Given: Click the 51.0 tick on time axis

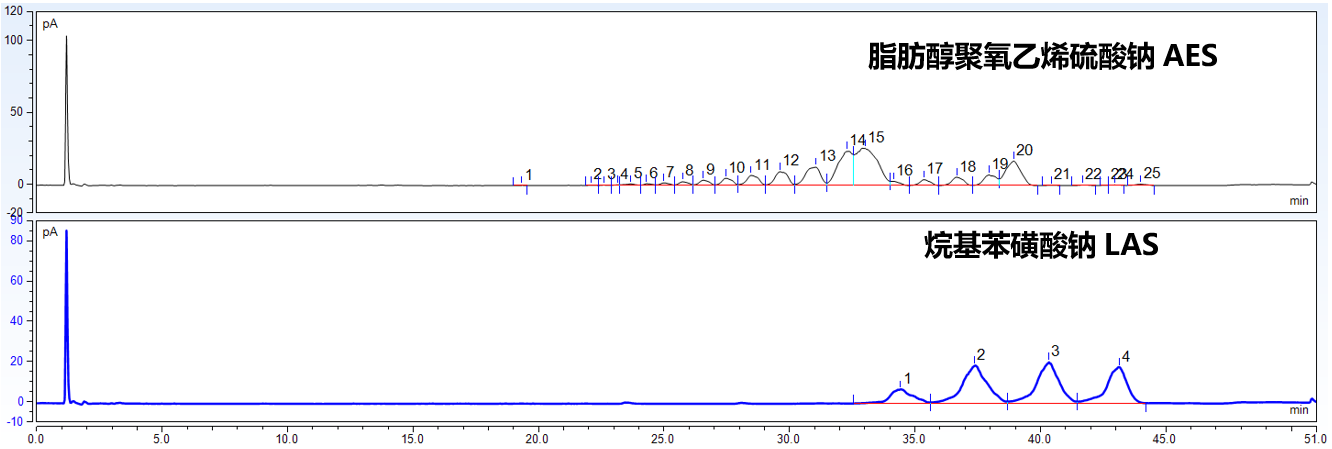Looking at the screenshot, I should tap(1315, 438).
